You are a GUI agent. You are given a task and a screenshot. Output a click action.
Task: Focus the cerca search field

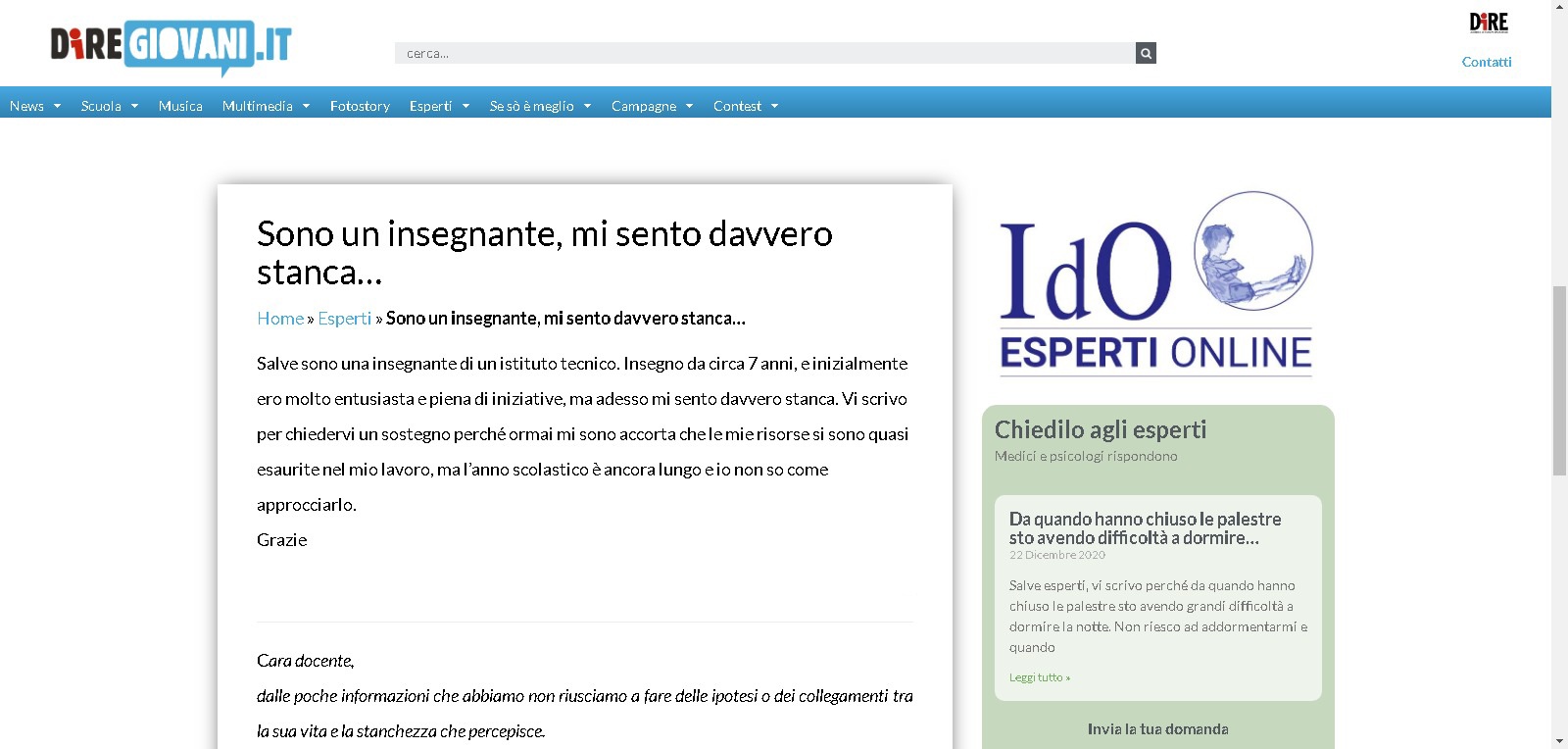point(764,53)
